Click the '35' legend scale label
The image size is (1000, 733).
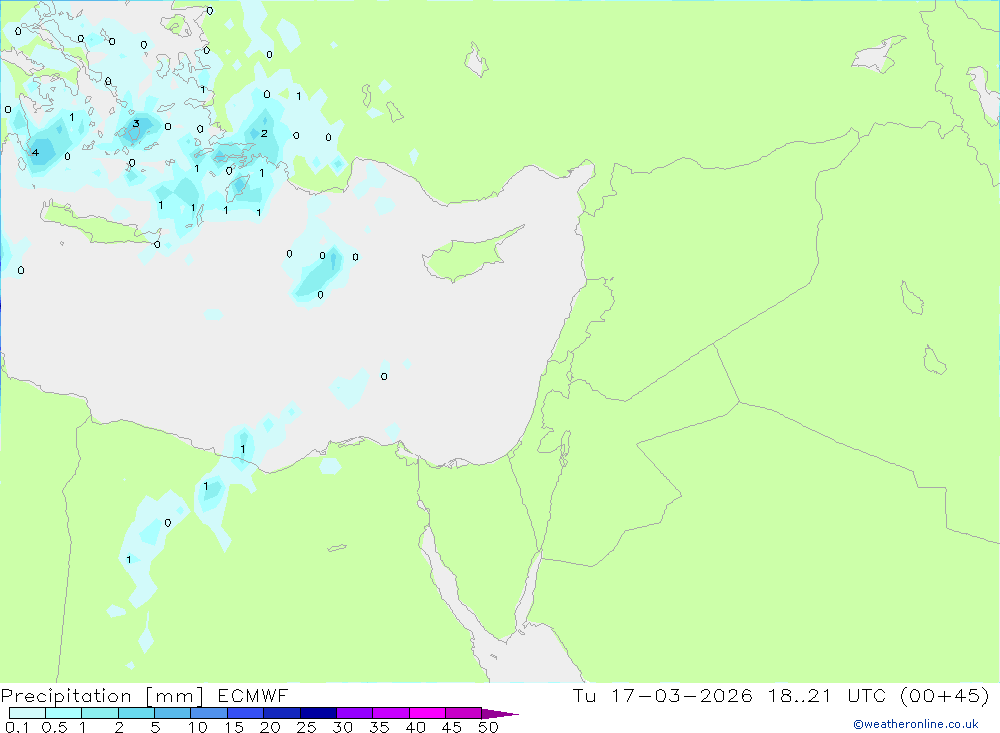(379, 727)
